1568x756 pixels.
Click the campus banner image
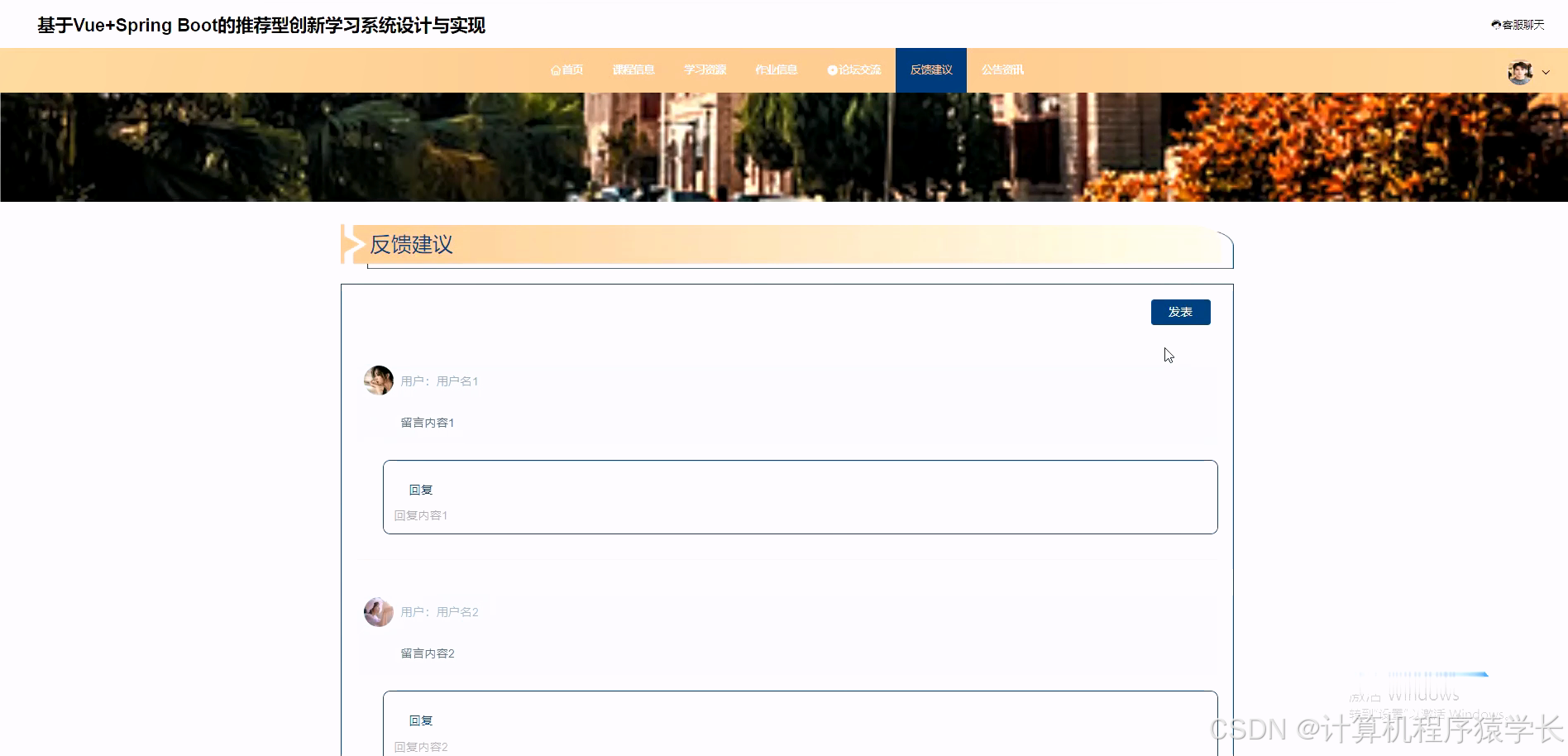point(784,147)
